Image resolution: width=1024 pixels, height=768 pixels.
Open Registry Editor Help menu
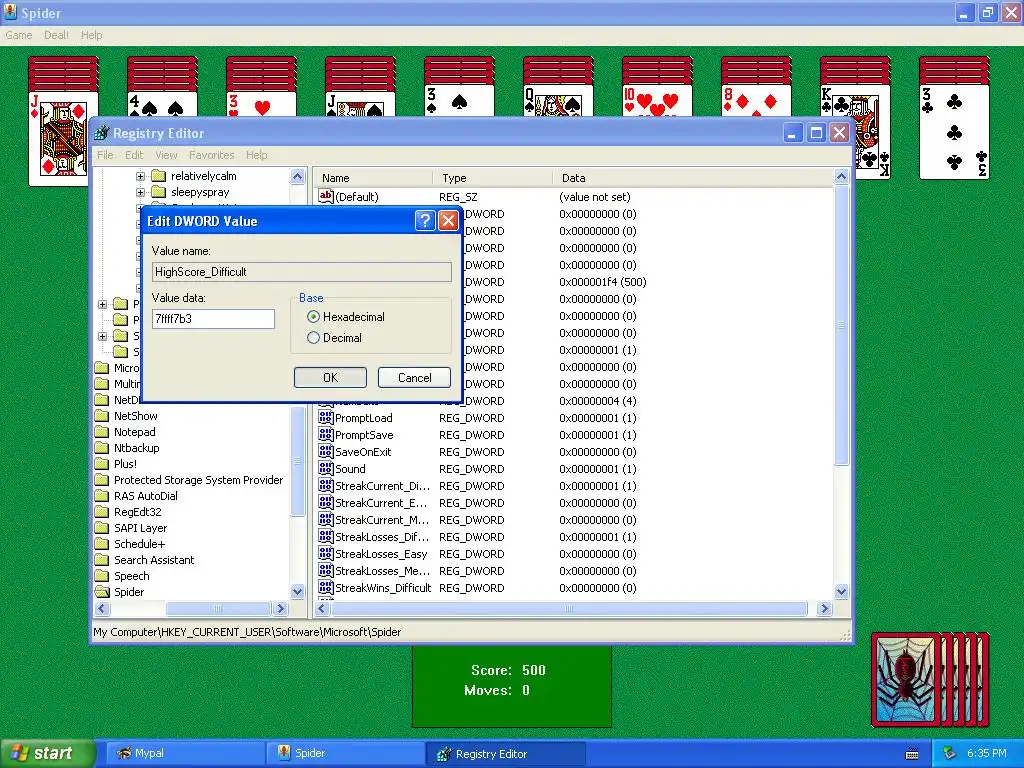tap(256, 155)
